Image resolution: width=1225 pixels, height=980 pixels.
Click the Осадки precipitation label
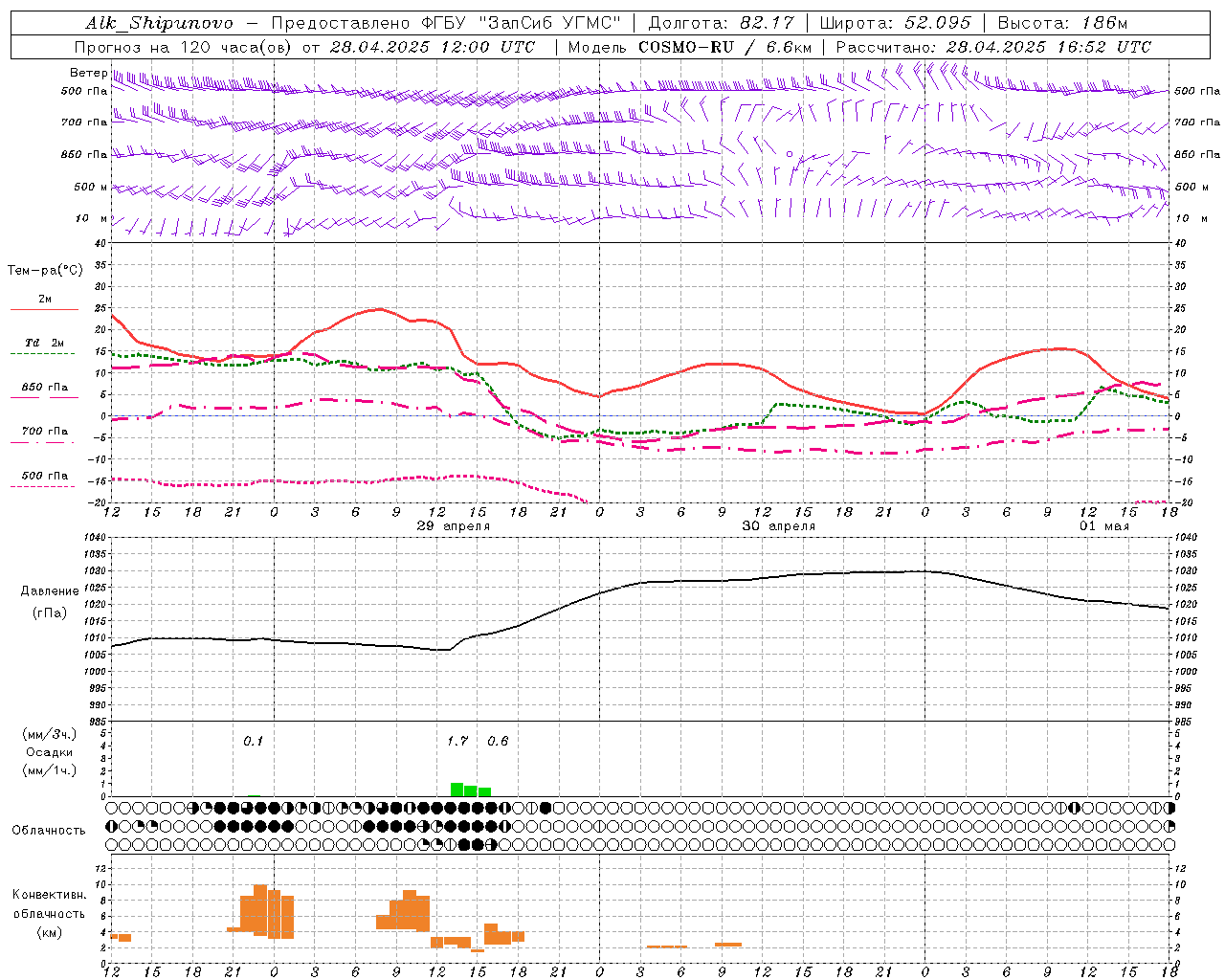(x=50, y=752)
